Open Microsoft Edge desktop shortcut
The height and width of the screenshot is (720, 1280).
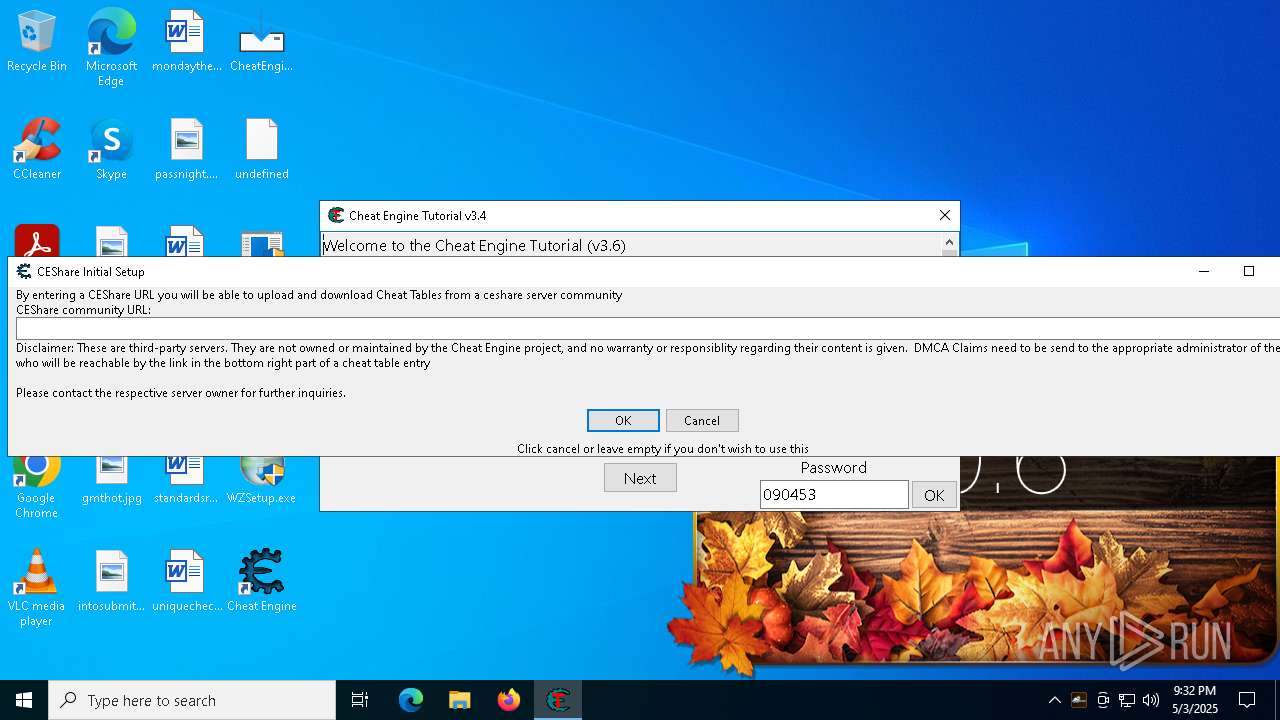pos(111,48)
